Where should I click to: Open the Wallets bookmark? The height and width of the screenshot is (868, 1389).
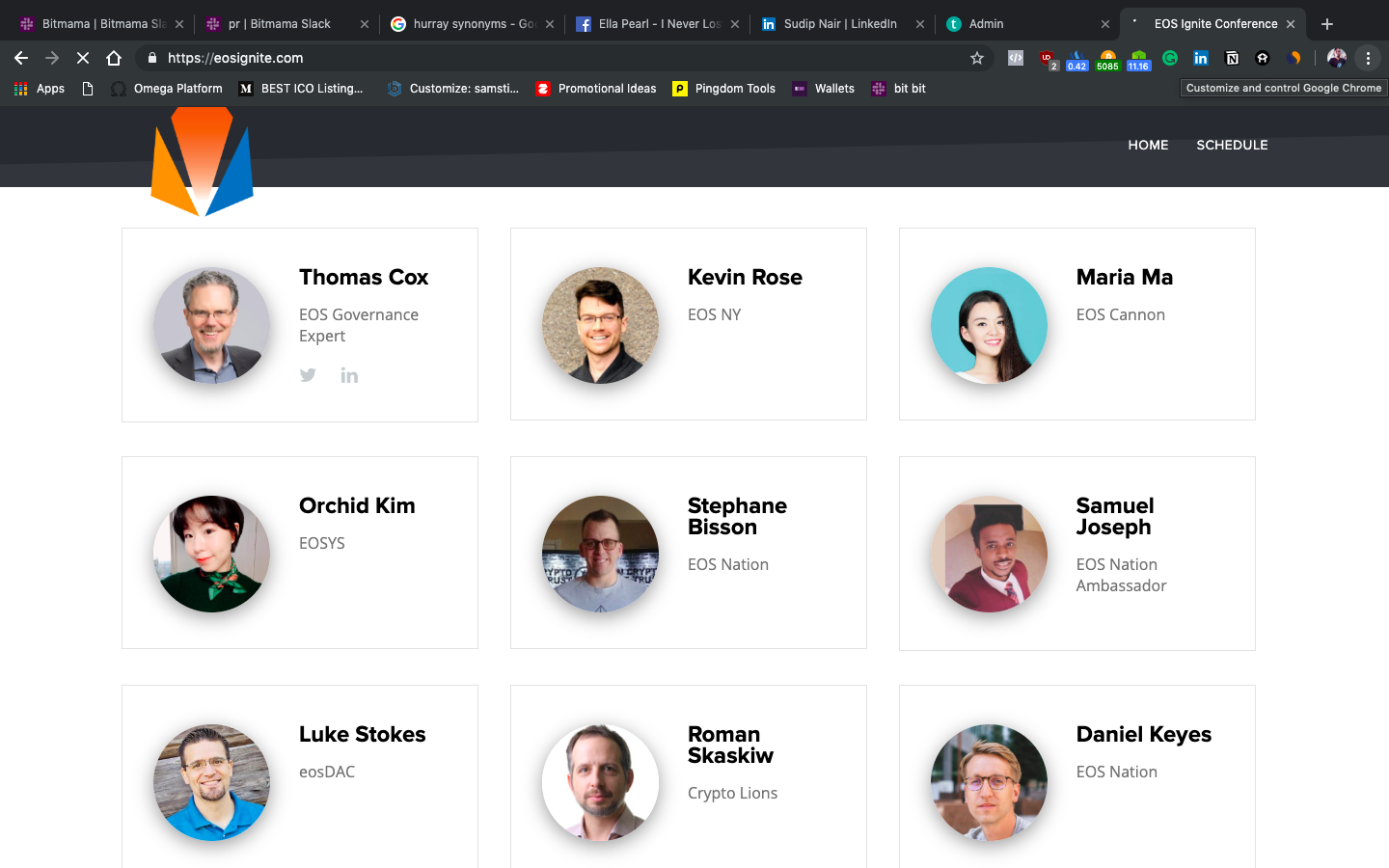point(824,88)
